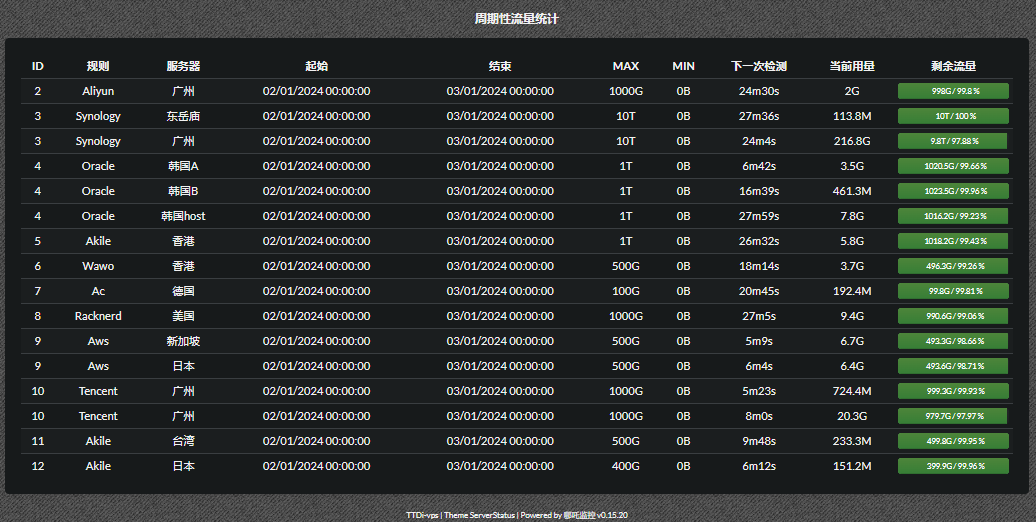Select the 结束 column header
Viewport: 1036px width, 522px height.
point(500,66)
